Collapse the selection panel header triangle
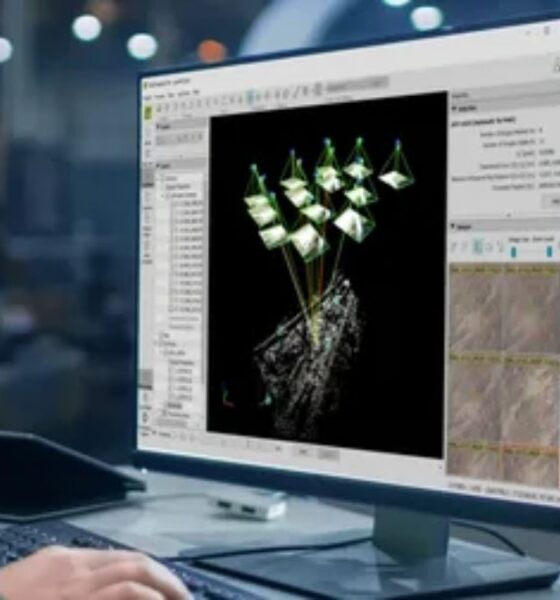The width and height of the screenshot is (560, 600). click(454, 109)
